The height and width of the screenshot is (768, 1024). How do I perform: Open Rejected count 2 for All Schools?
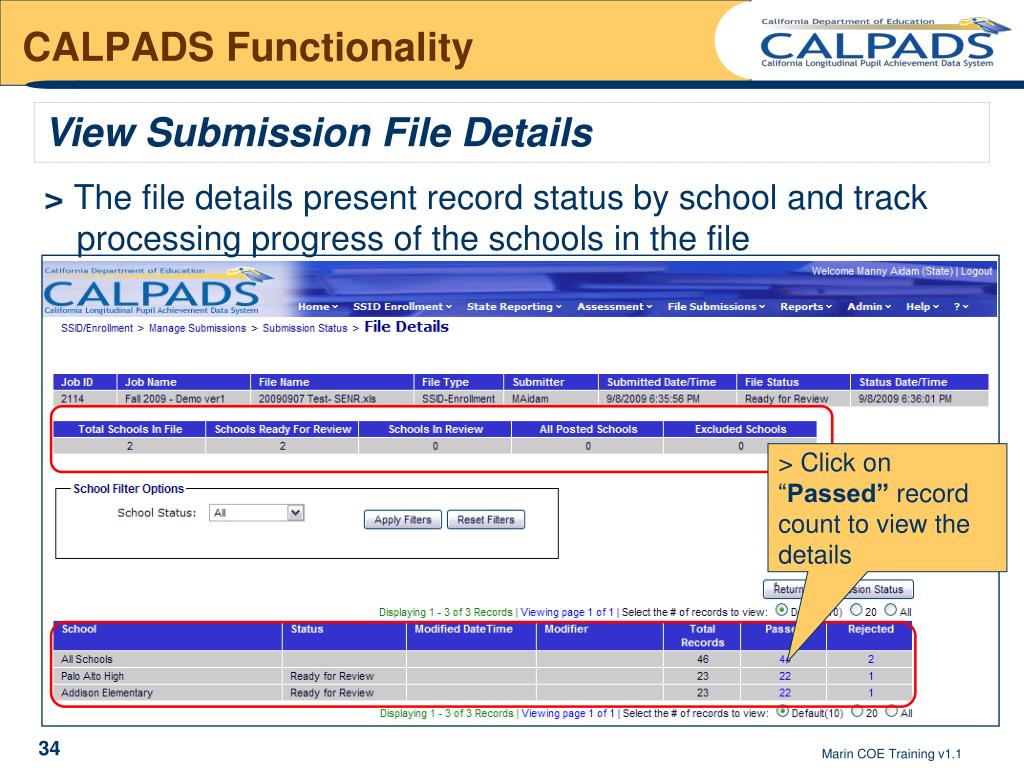871,660
